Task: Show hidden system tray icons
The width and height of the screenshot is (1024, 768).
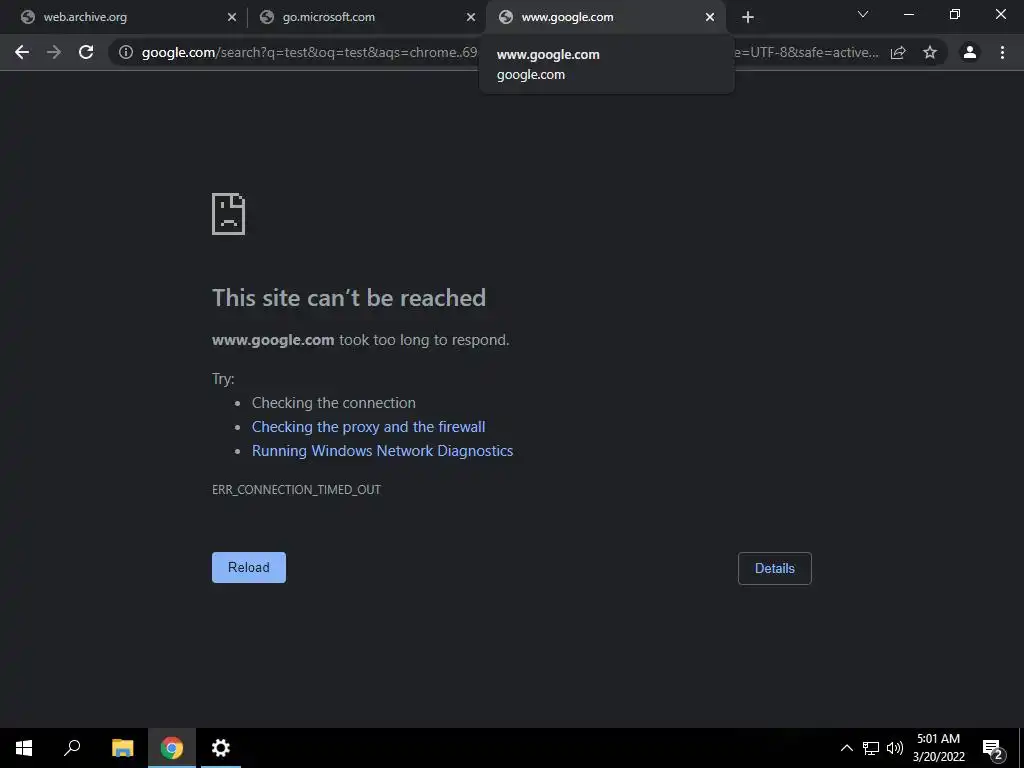Action: click(846, 748)
